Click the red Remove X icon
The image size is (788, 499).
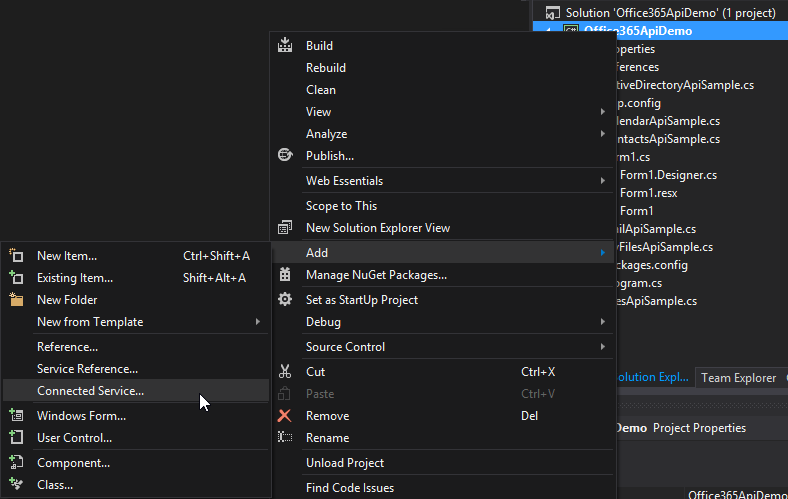click(285, 416)
